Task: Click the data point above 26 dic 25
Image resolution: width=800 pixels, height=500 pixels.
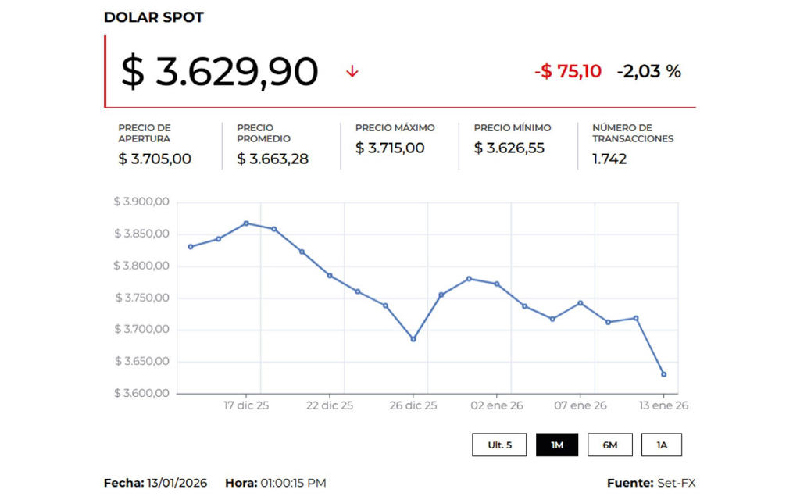Action: click(413, 339)
